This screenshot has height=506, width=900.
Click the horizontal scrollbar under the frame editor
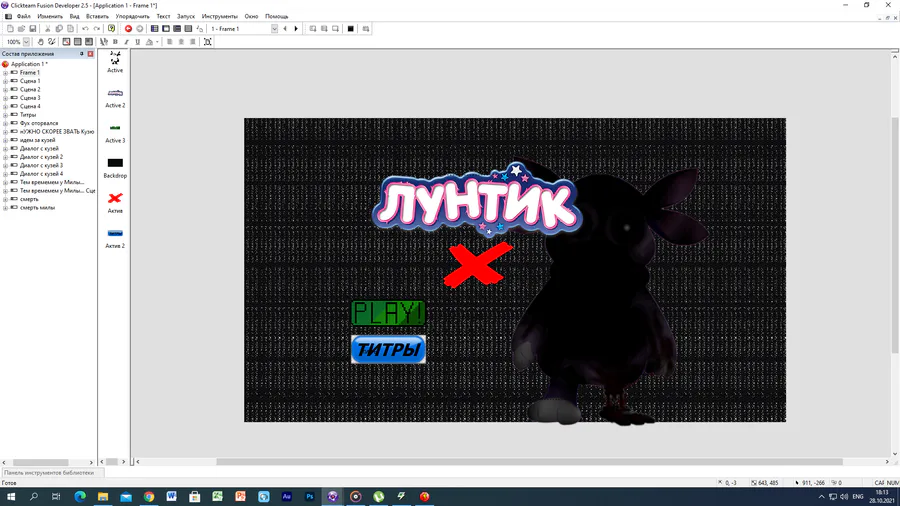(529, 461)
